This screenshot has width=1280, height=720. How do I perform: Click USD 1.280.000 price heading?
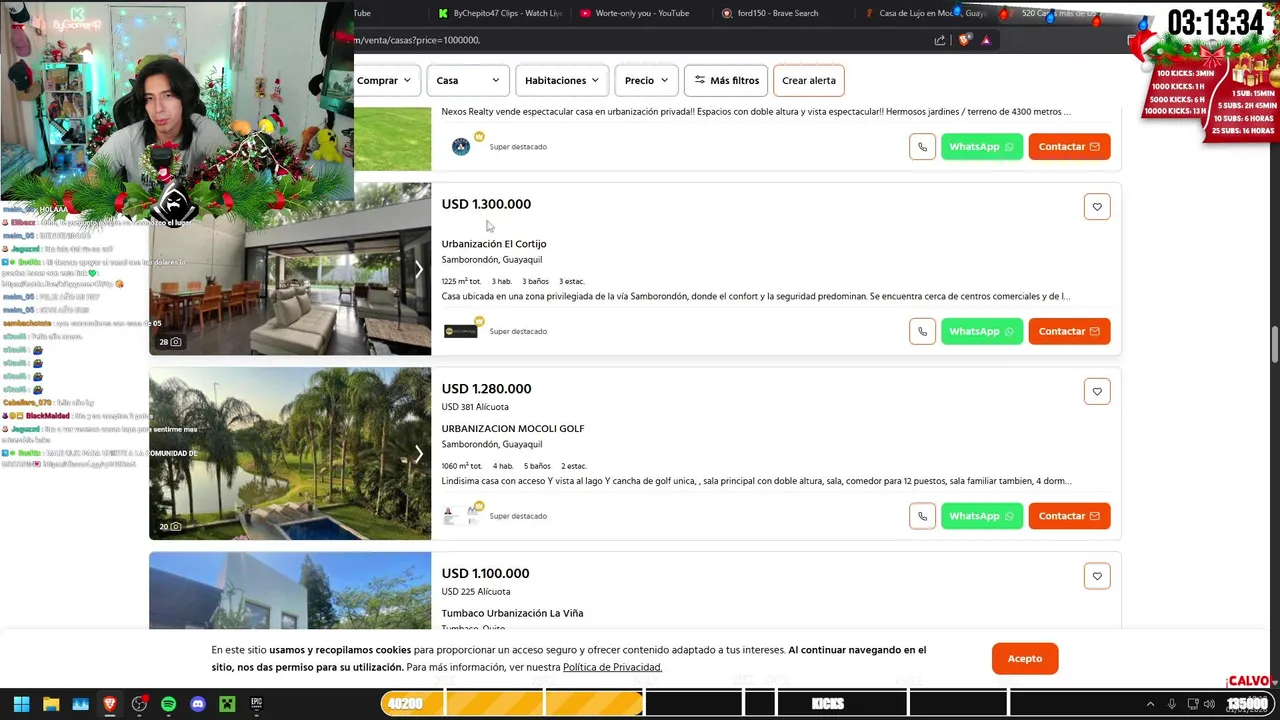(486, 389)
